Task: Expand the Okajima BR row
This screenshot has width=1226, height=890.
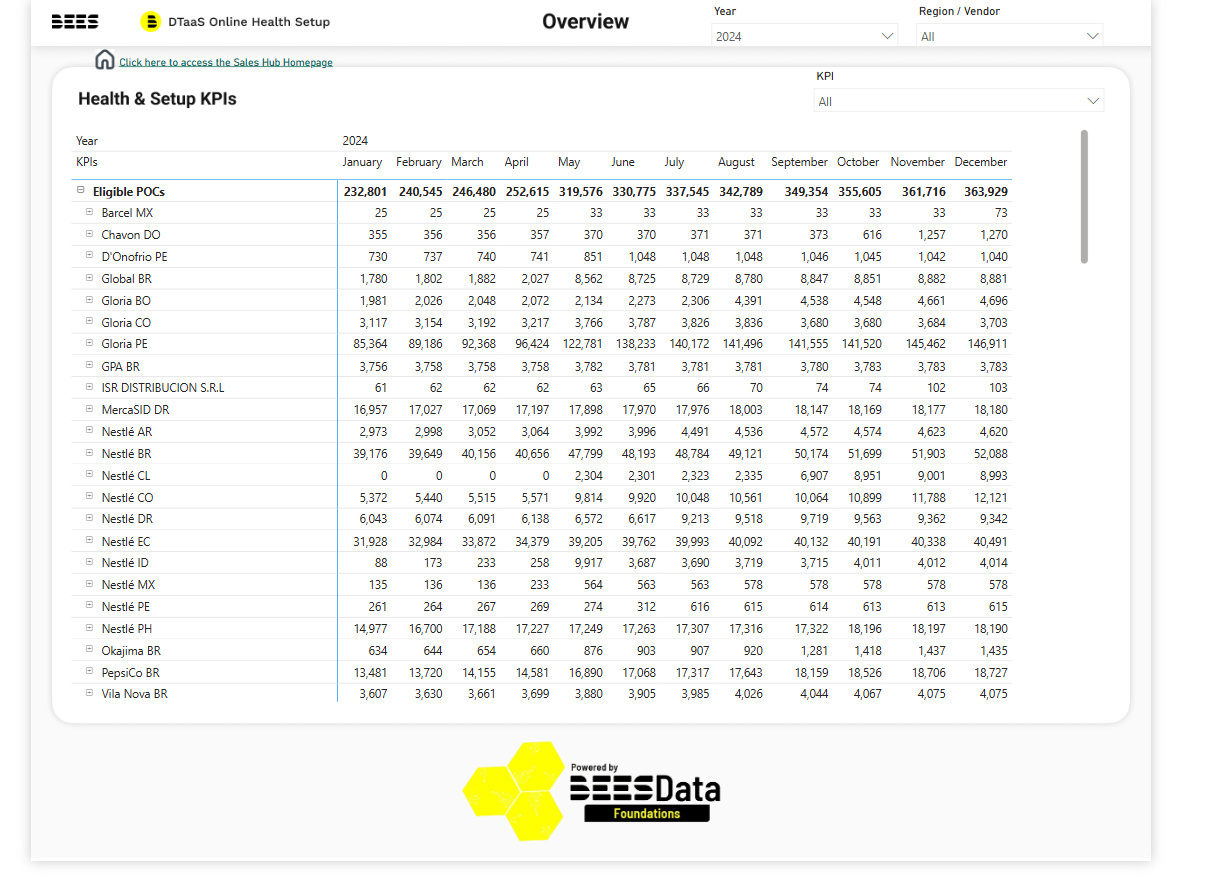Action: click(x=89, y=649)
